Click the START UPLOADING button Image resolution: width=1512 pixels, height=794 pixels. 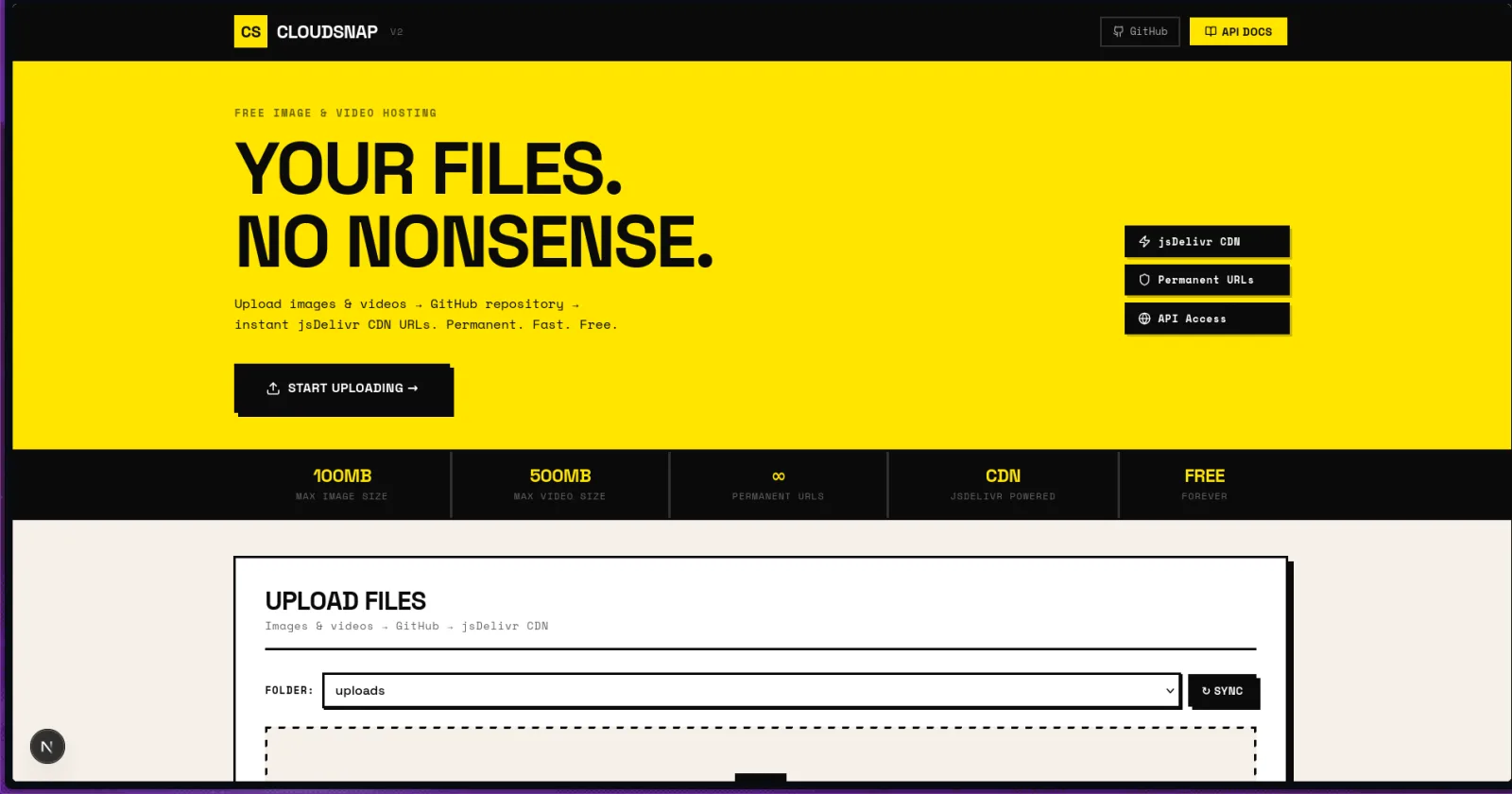pyautogui.click(x=342, y=388)
